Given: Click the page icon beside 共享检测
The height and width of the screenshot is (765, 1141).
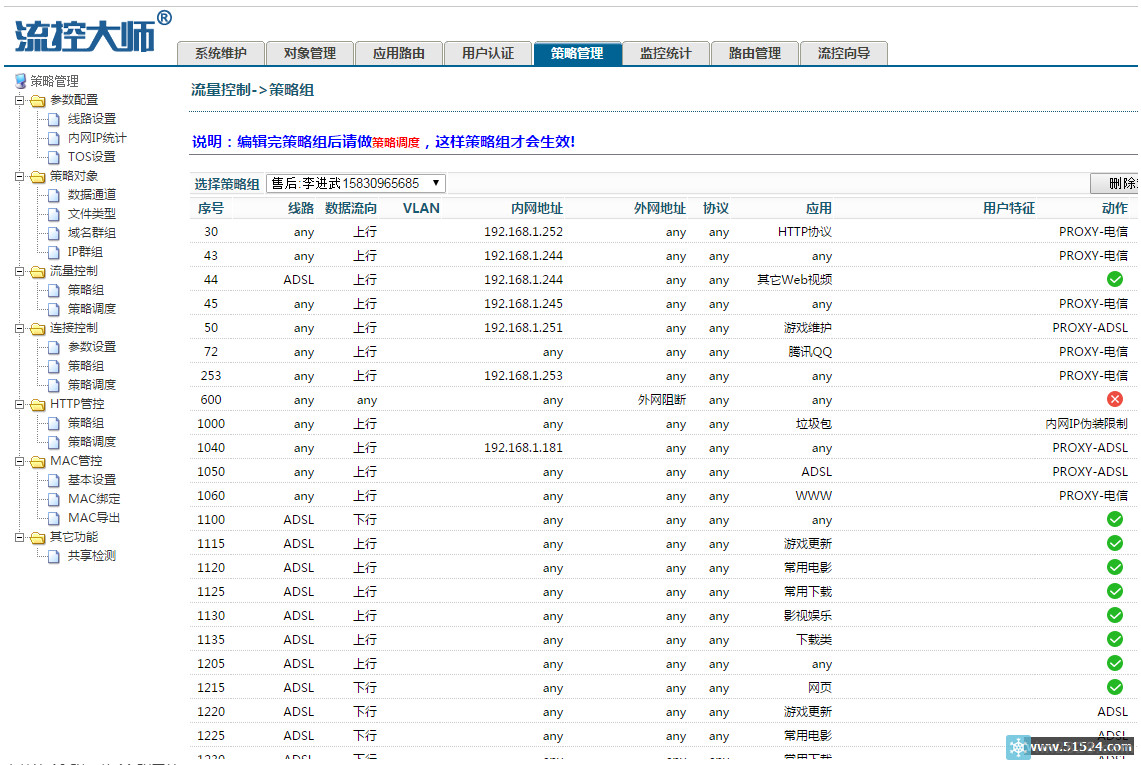Looking at the screenshot, I should (x=54, y=556).
